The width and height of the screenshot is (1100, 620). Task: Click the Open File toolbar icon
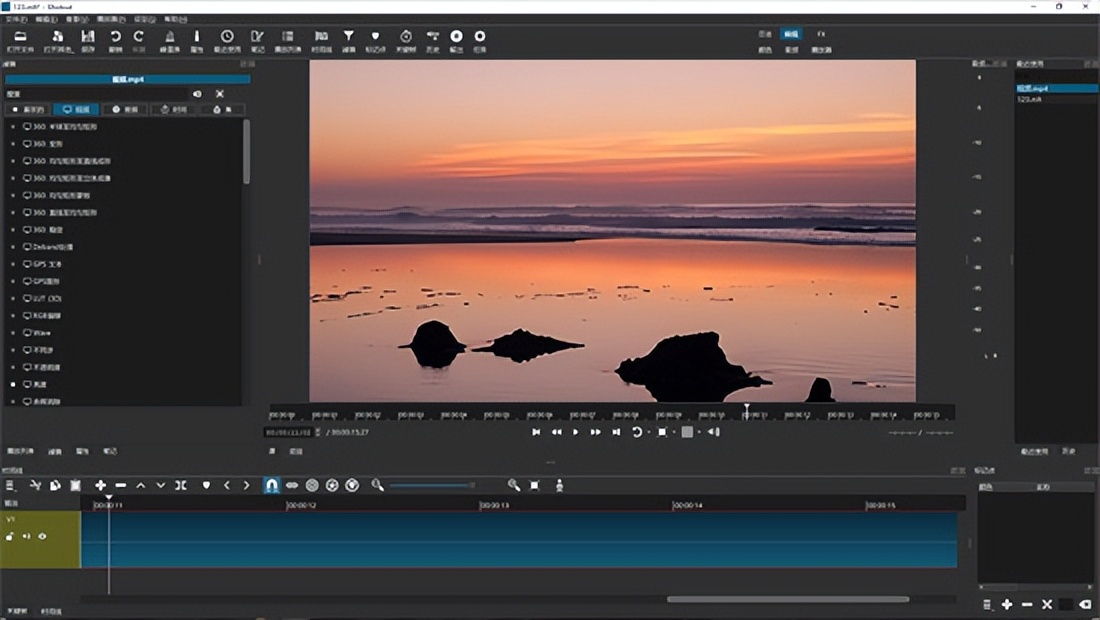(20, 37)
